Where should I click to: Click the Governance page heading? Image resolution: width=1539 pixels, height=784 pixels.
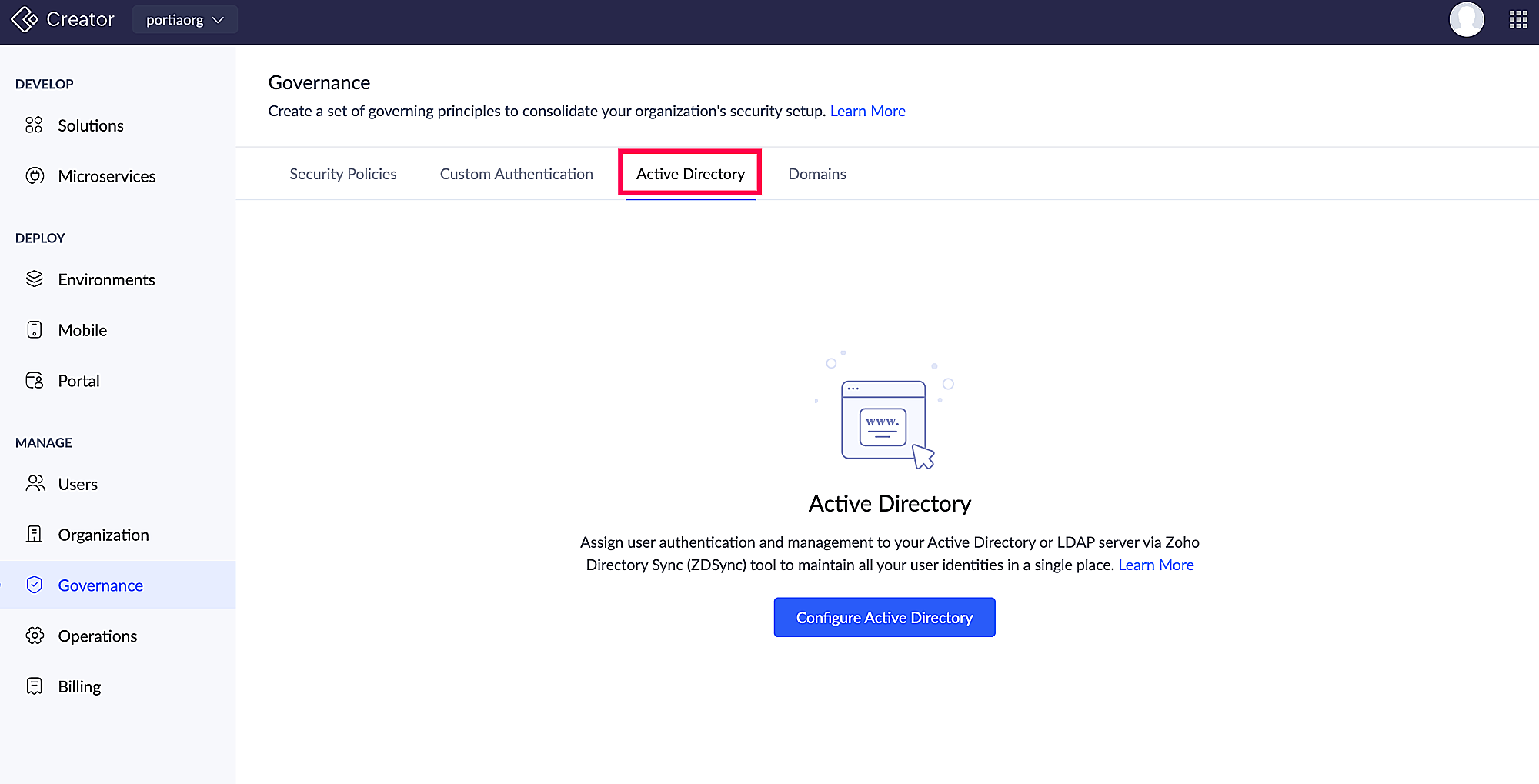tap(319, 82)
